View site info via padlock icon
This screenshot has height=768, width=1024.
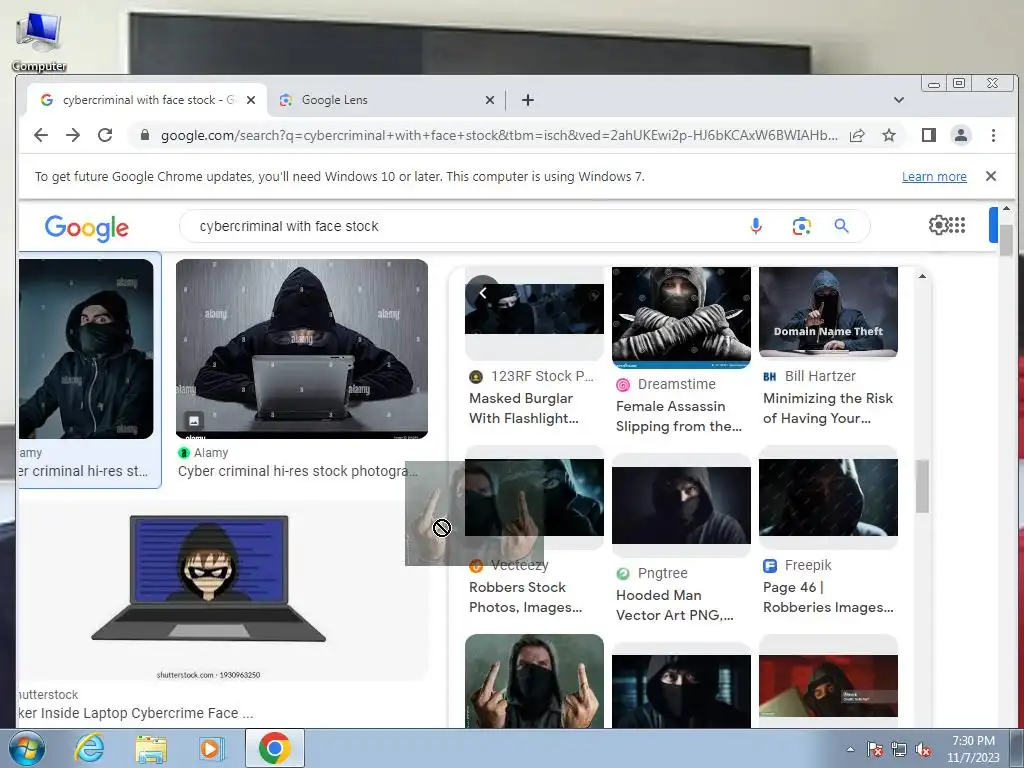coord(145,135)
